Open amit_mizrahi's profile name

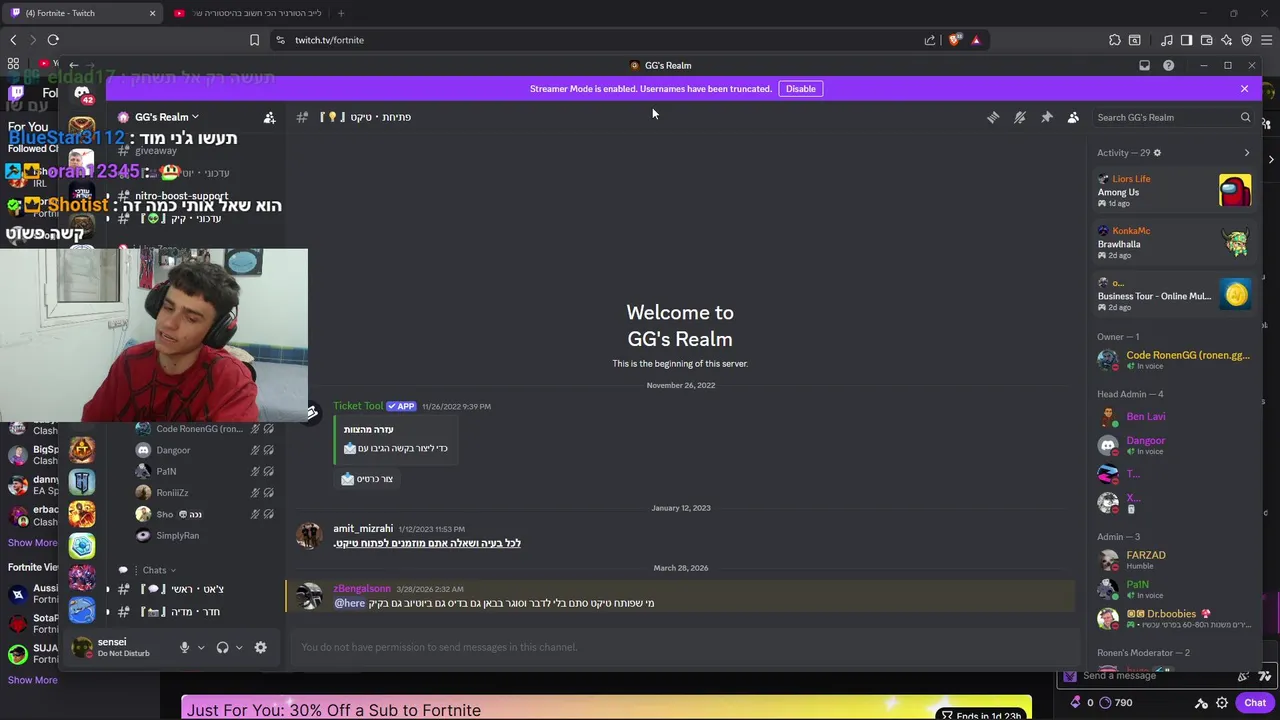[x=363, y=528]
